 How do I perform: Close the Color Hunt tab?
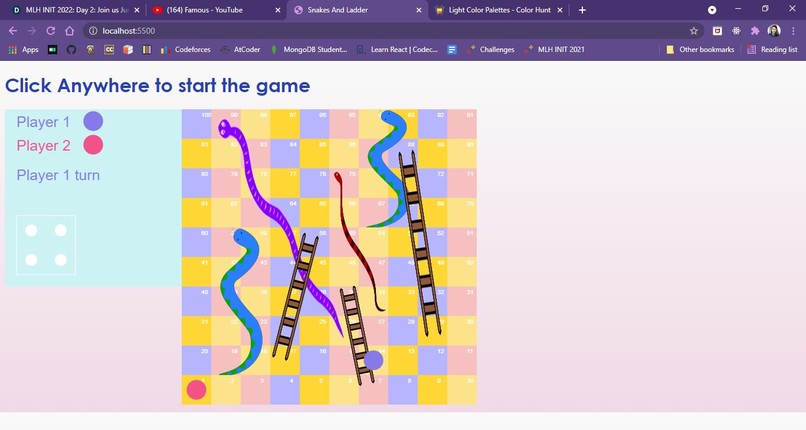[560, 10]
